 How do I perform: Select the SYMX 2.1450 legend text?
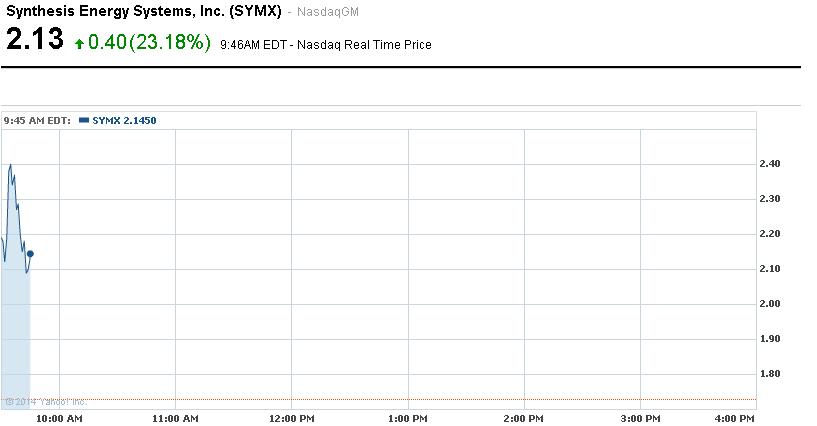click(124, 121)
